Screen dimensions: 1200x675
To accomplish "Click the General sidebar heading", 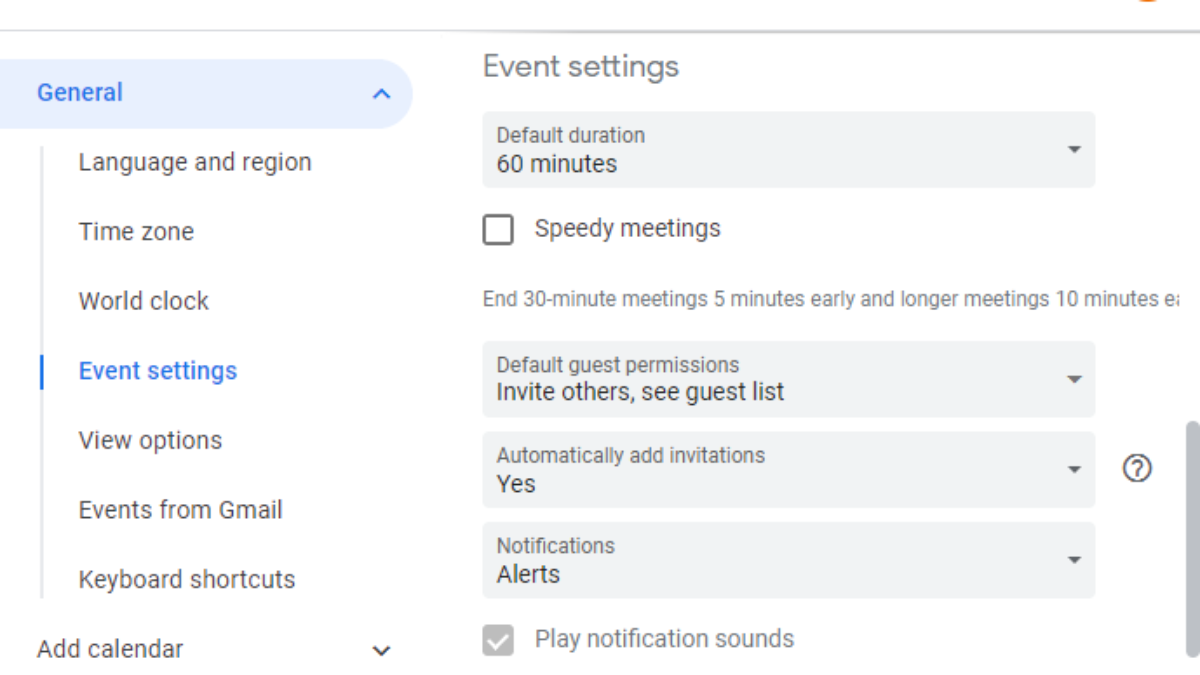I will point(80,93).
